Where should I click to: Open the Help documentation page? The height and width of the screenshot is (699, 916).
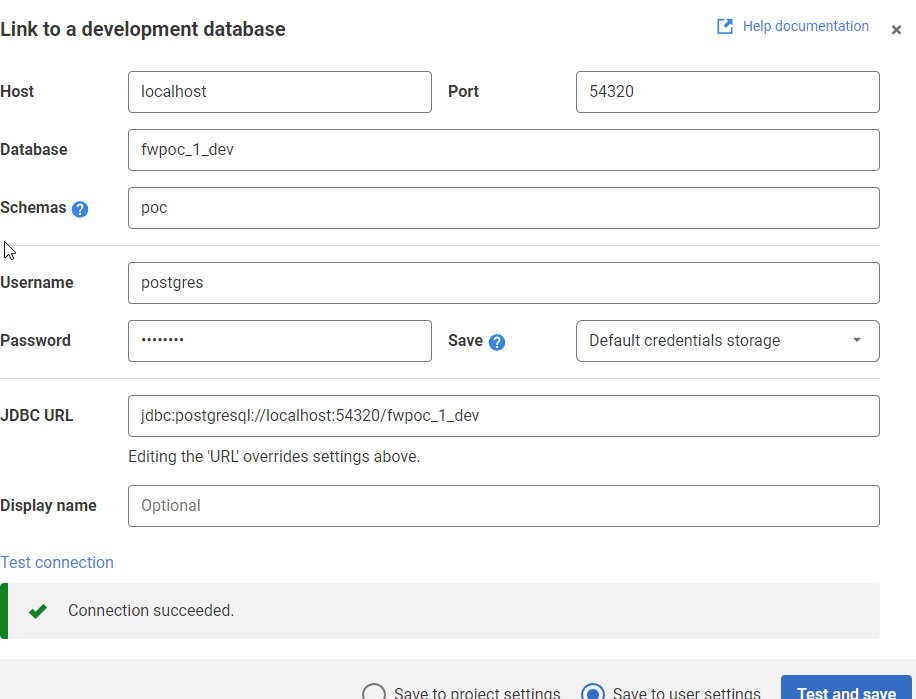805,26
